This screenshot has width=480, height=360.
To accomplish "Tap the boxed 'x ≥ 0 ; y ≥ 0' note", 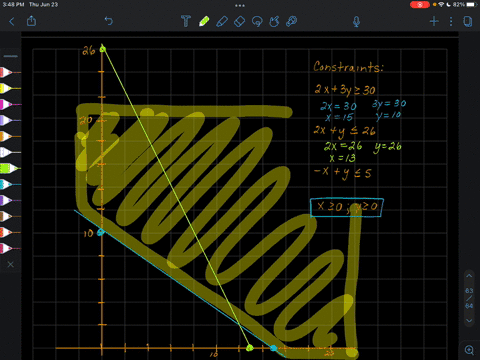I will coord(347,207).
